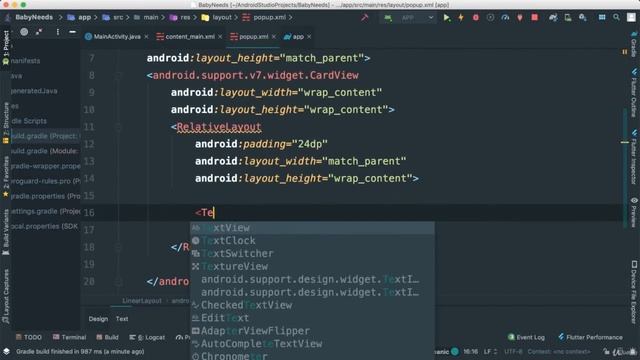Switch to the content_main.xml tab
640x360 pixels.
click(189, 37)
